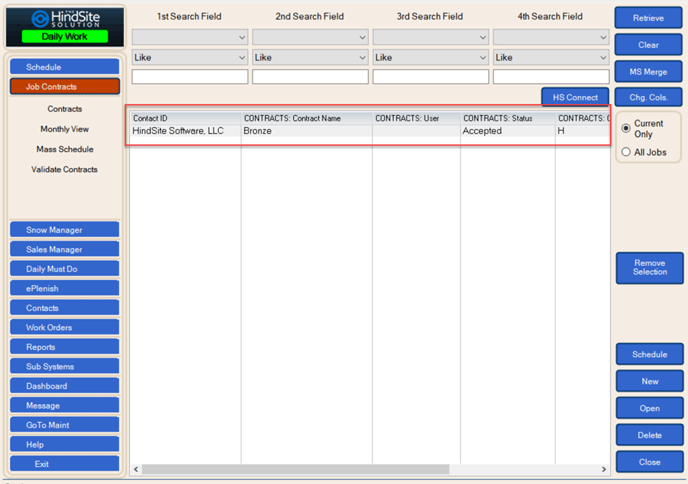
Task: Click the 1st Search Field text input
Action: click(189, 77)
